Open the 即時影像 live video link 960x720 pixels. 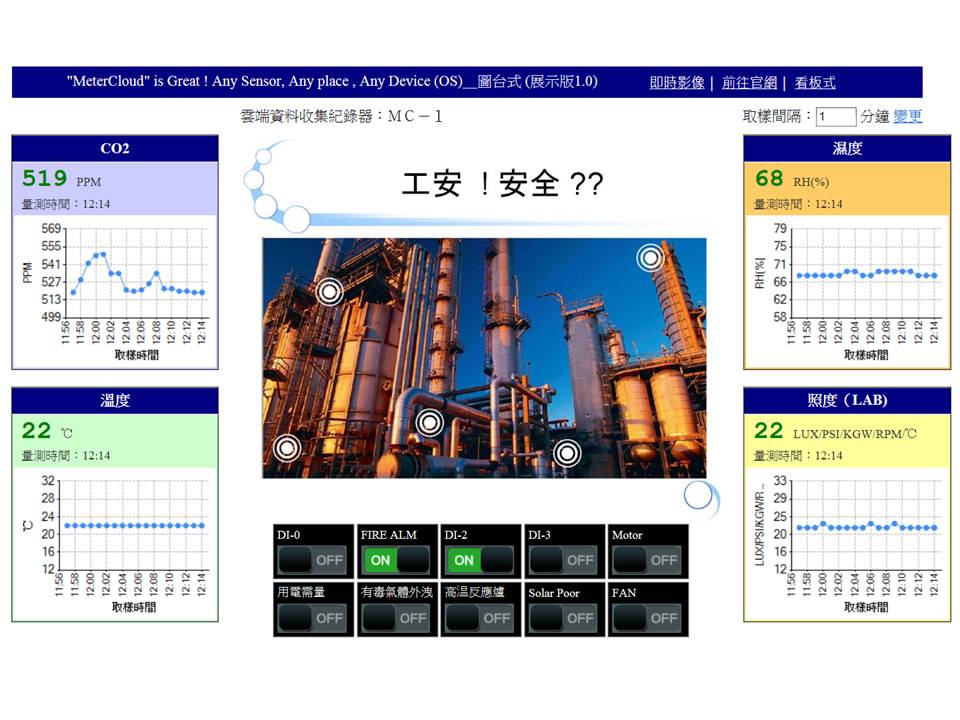[677, 83]
